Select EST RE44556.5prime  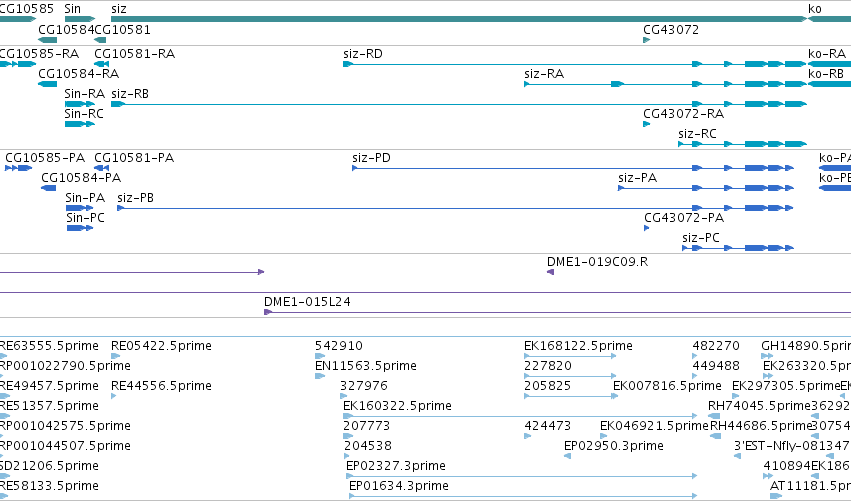pyautogui.click(x=161, y=386)
